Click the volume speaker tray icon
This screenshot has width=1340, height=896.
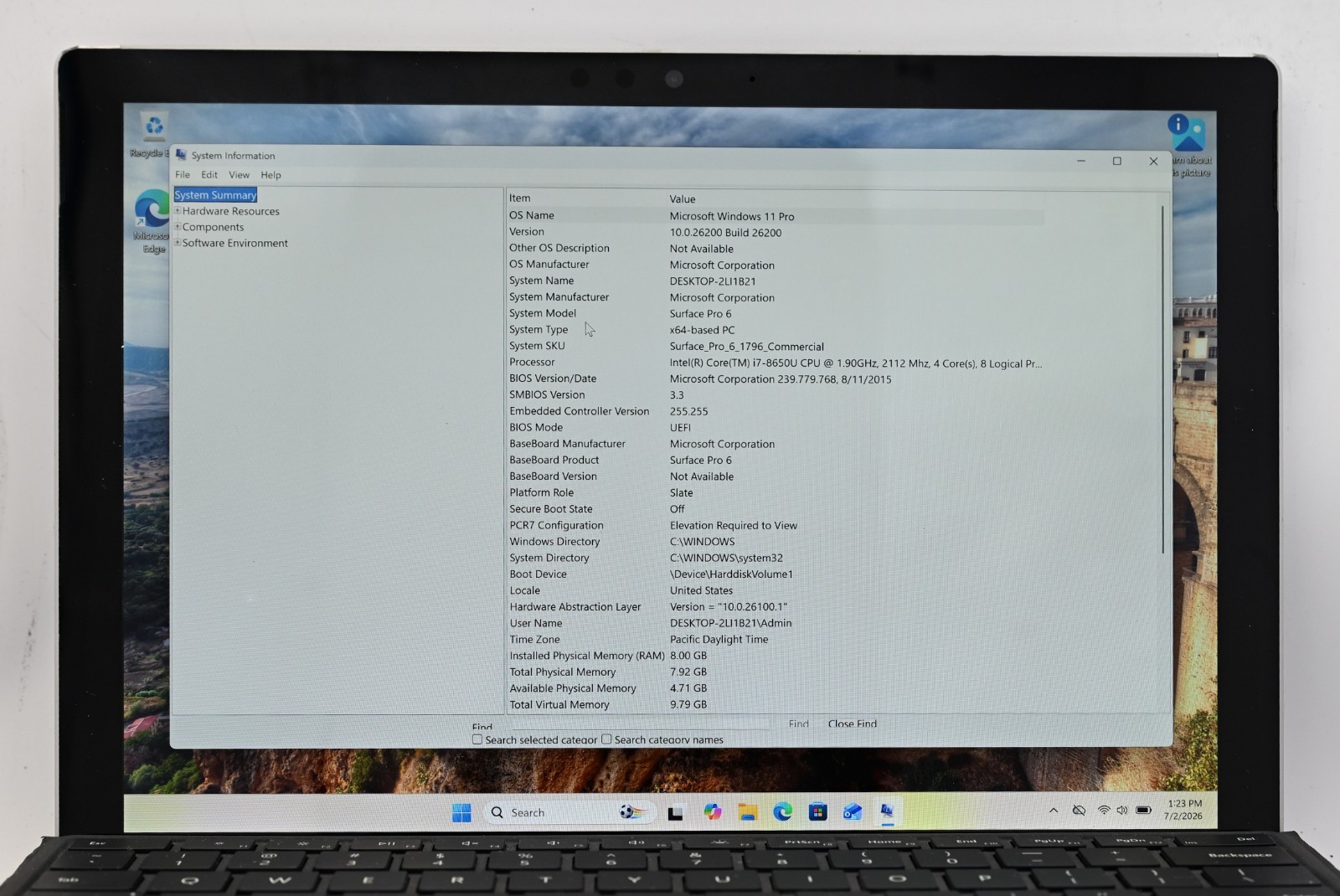[x=1122, y=810]
